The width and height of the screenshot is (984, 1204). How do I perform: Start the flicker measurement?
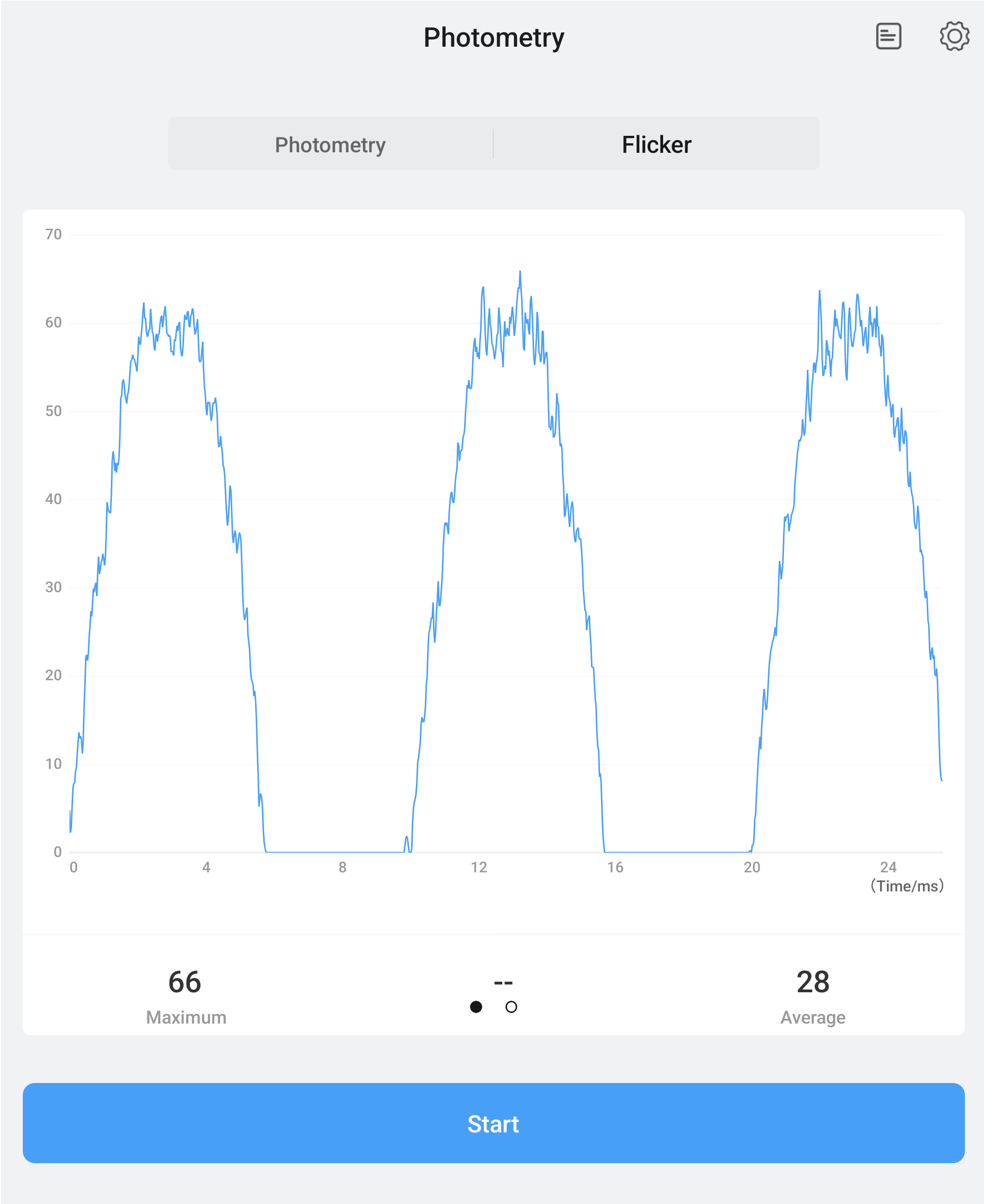(x=493, y=1123)
